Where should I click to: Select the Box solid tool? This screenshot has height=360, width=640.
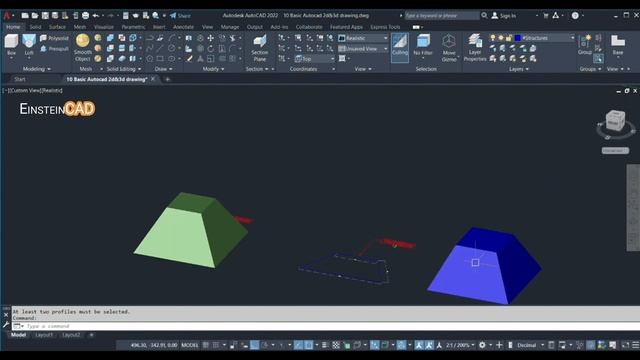pos(11,44)
